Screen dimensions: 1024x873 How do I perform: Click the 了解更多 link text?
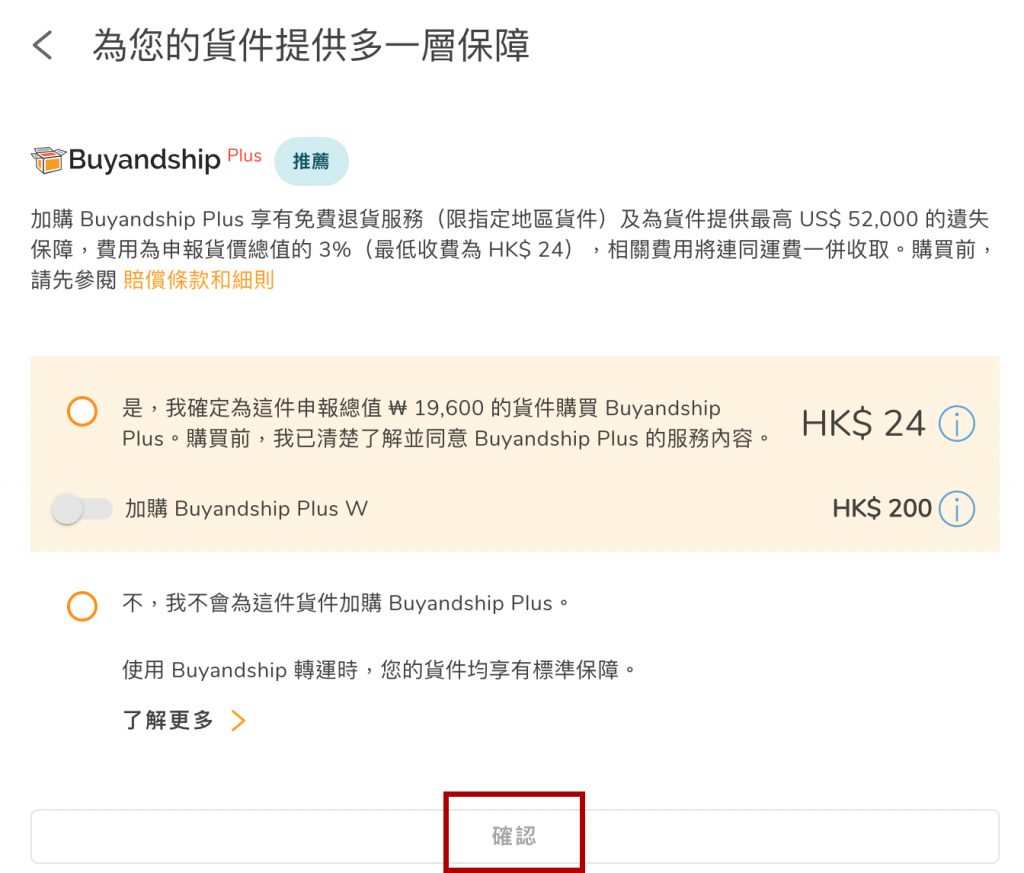[x=168, y=721]
